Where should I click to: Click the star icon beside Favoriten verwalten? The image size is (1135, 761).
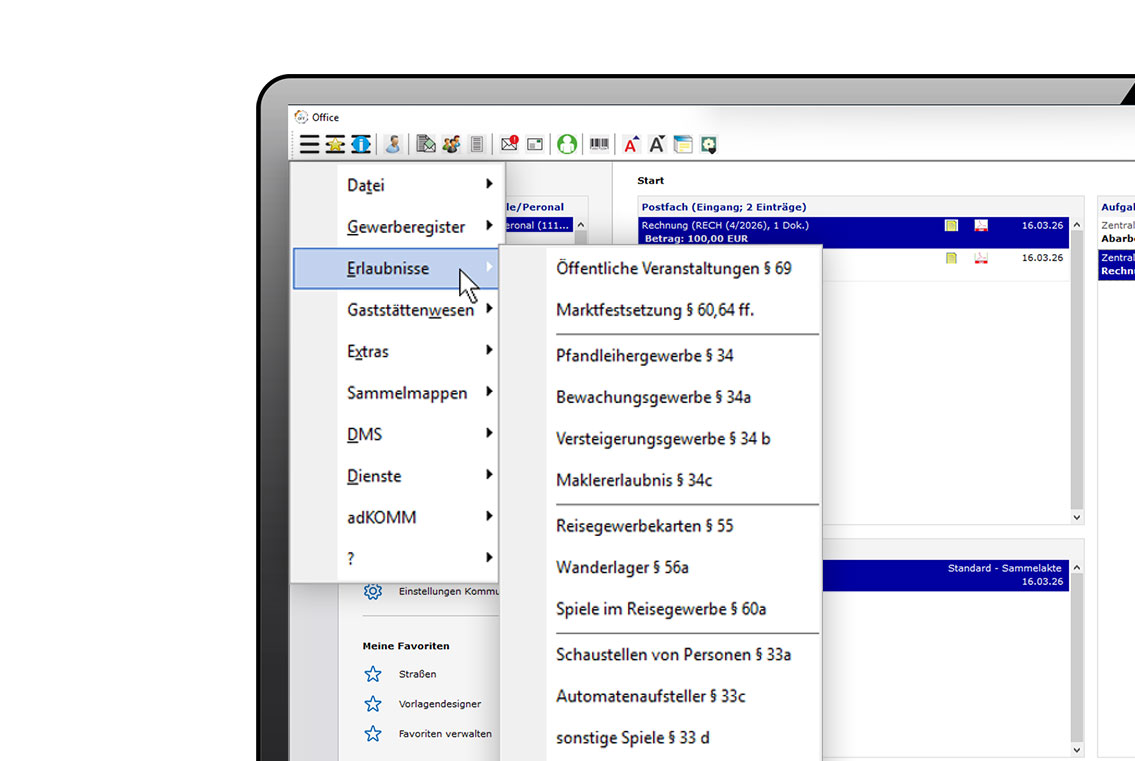pos(373,733)
